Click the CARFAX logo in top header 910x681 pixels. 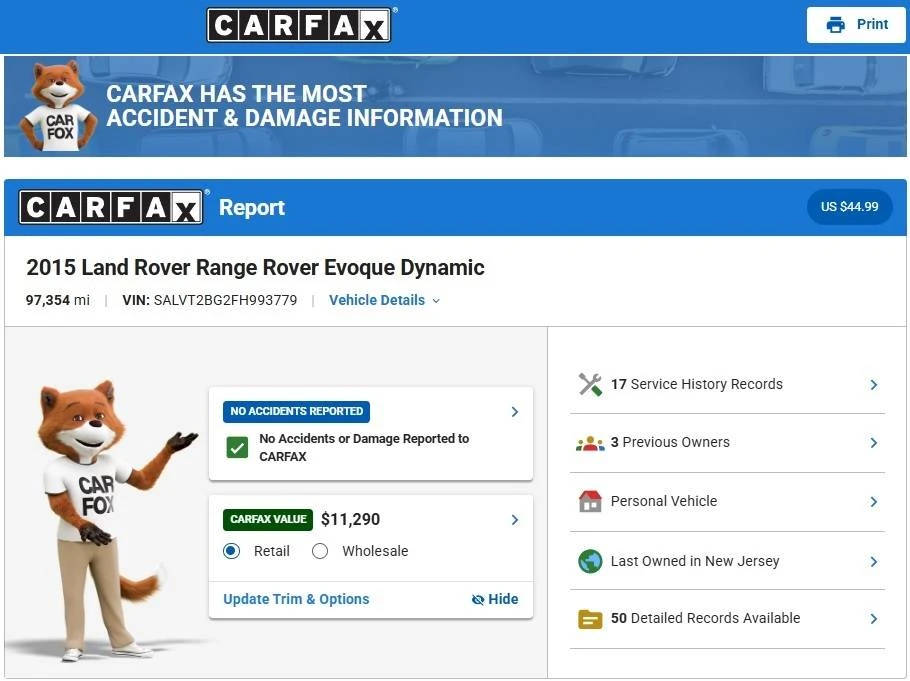pyautogui.click(x=299, y=25)
